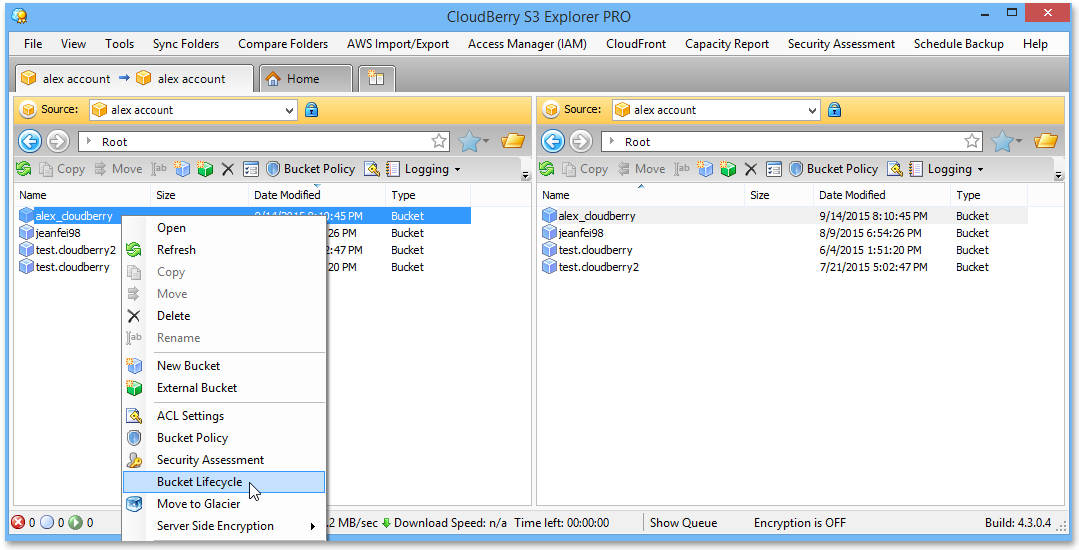The image size is (1079, 550).
Task: Expand the right pane toolbar overflow arrow
Action: [1058, 176]
